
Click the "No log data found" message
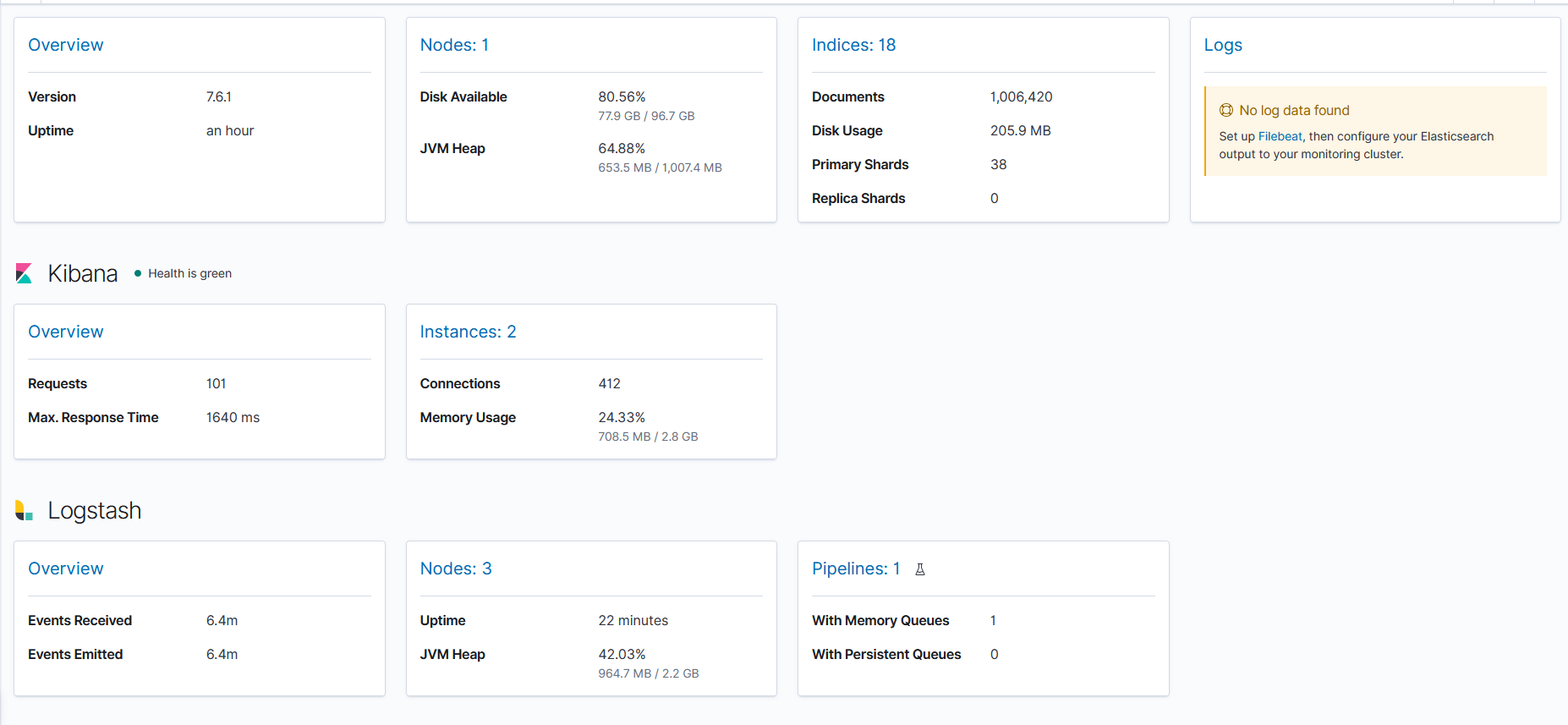[1294, 110]
